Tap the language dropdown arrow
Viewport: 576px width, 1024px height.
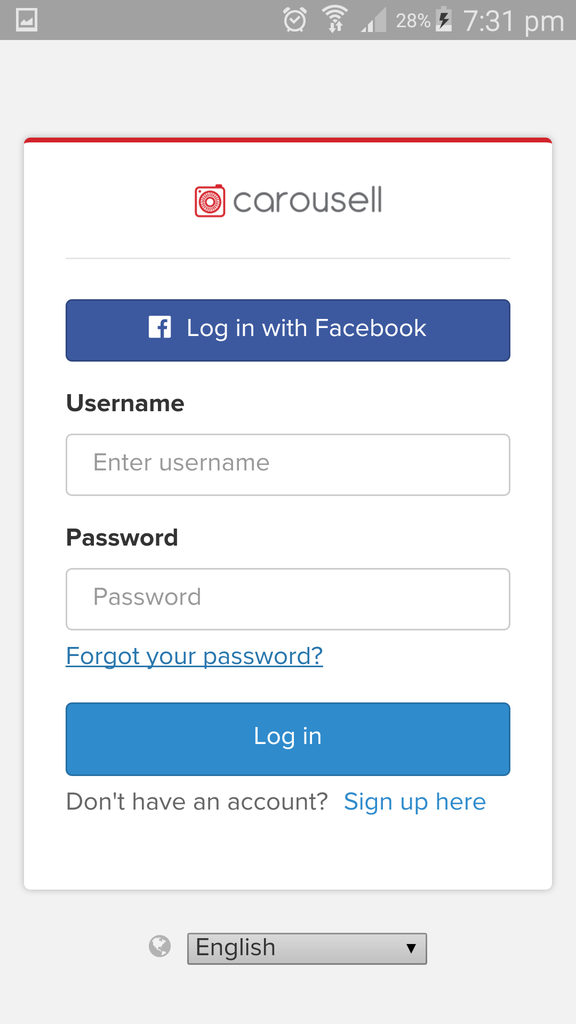click(411, 948)
